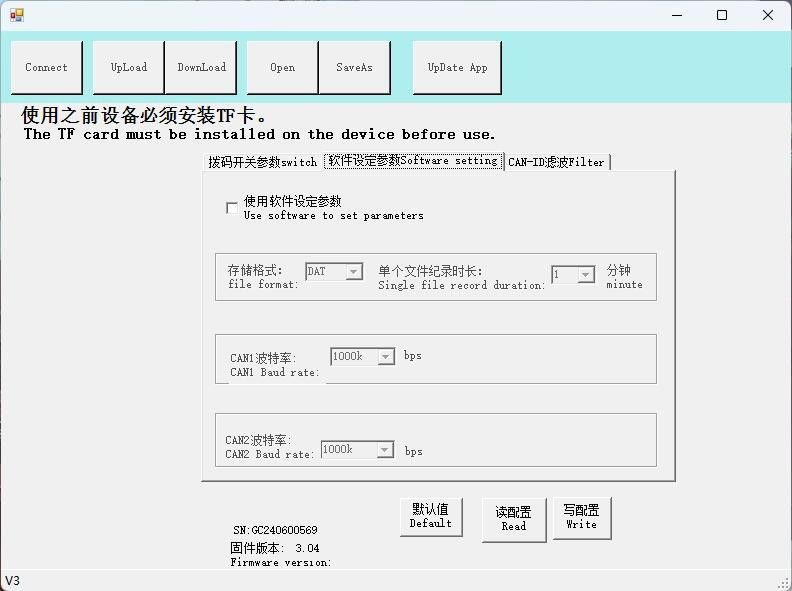This screenshot has height=591, width=792.
Task: Open the CAN-ID滤波Filter tab
Action: pos(556,162)
